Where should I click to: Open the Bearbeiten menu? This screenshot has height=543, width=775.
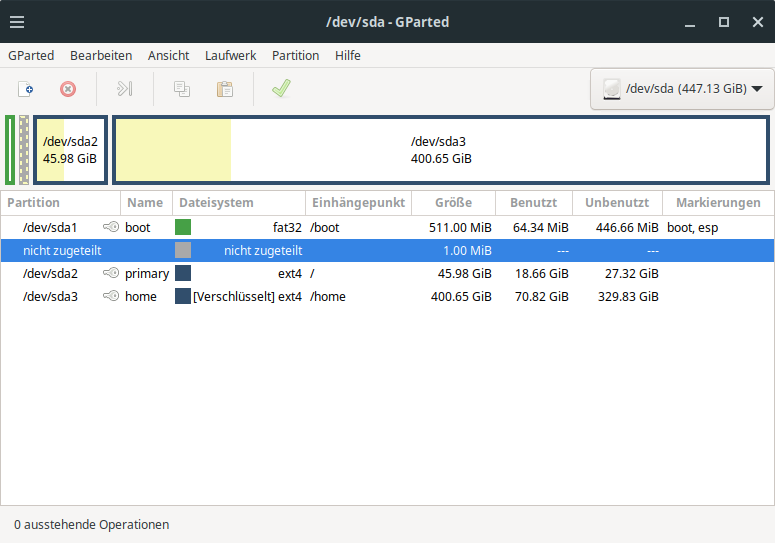101,55
